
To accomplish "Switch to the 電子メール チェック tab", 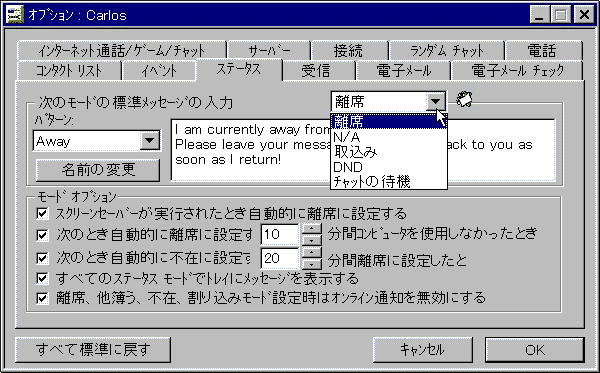I will coord(517,71).
